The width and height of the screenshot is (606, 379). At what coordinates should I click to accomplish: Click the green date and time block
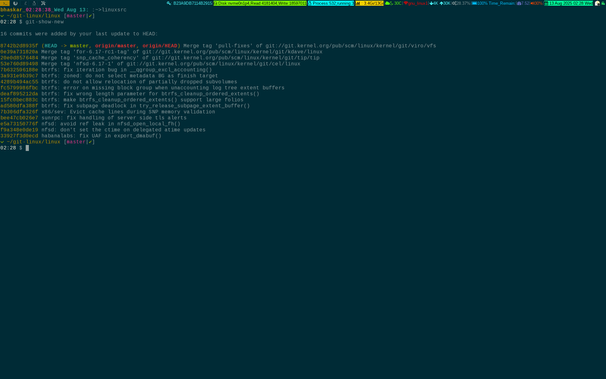click(x=569, y=3)
